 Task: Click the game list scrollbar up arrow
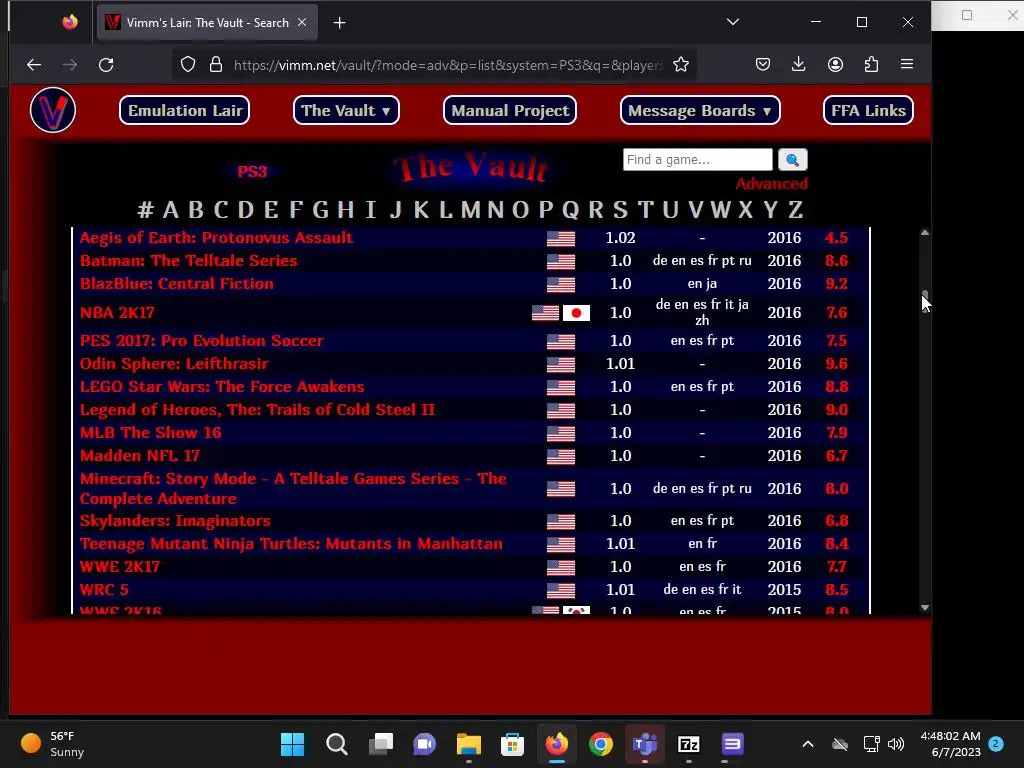(x=925, y=232)
